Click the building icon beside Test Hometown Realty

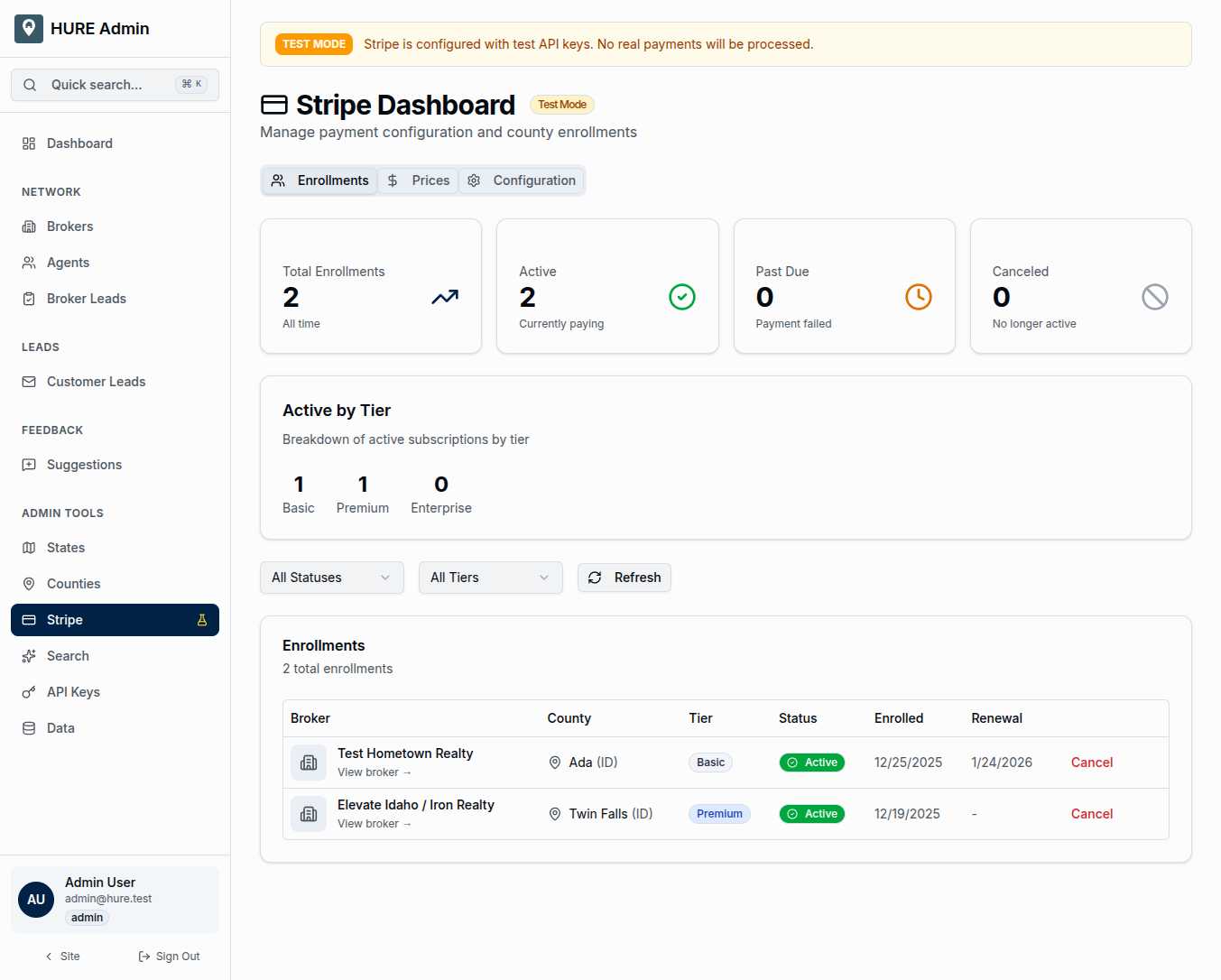[309, 763]
